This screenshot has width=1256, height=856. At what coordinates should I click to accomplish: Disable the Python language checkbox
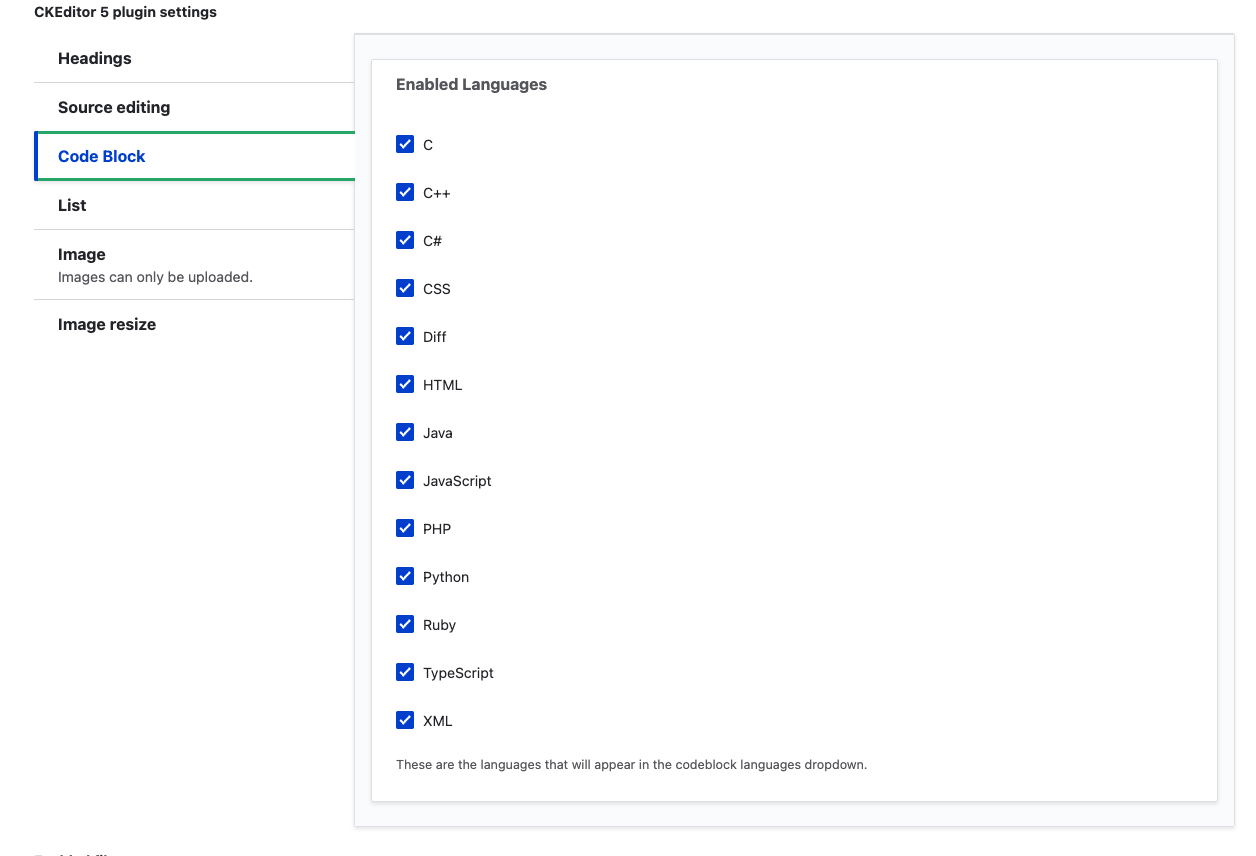click(405, 576)
